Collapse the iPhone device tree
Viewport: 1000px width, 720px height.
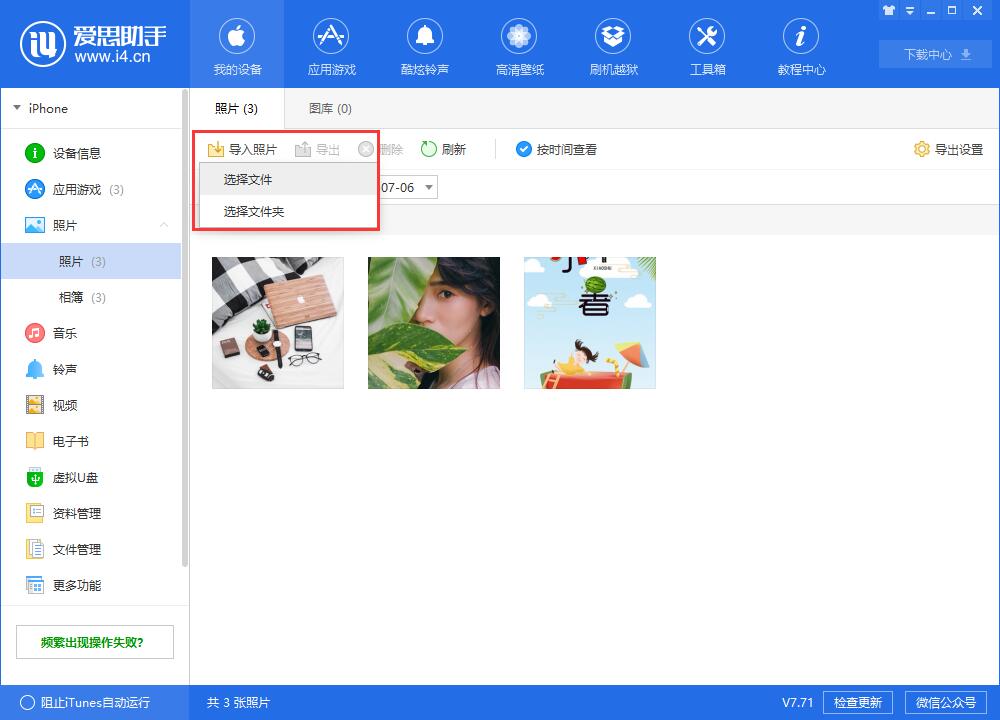click(x=17, y=108)
